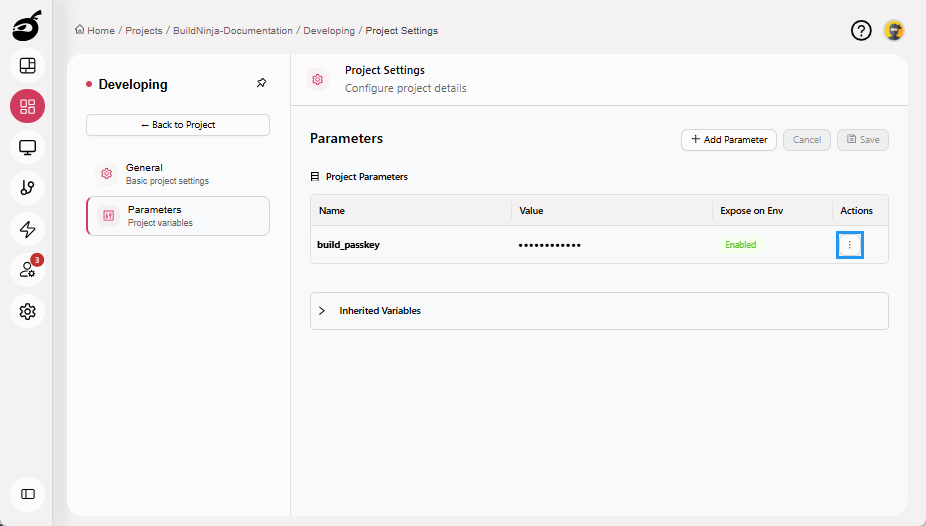The height and width of the screenshot is (526, 926).
Task: Open the lightning bolt sidebar icon
Action: coord(28,229)
